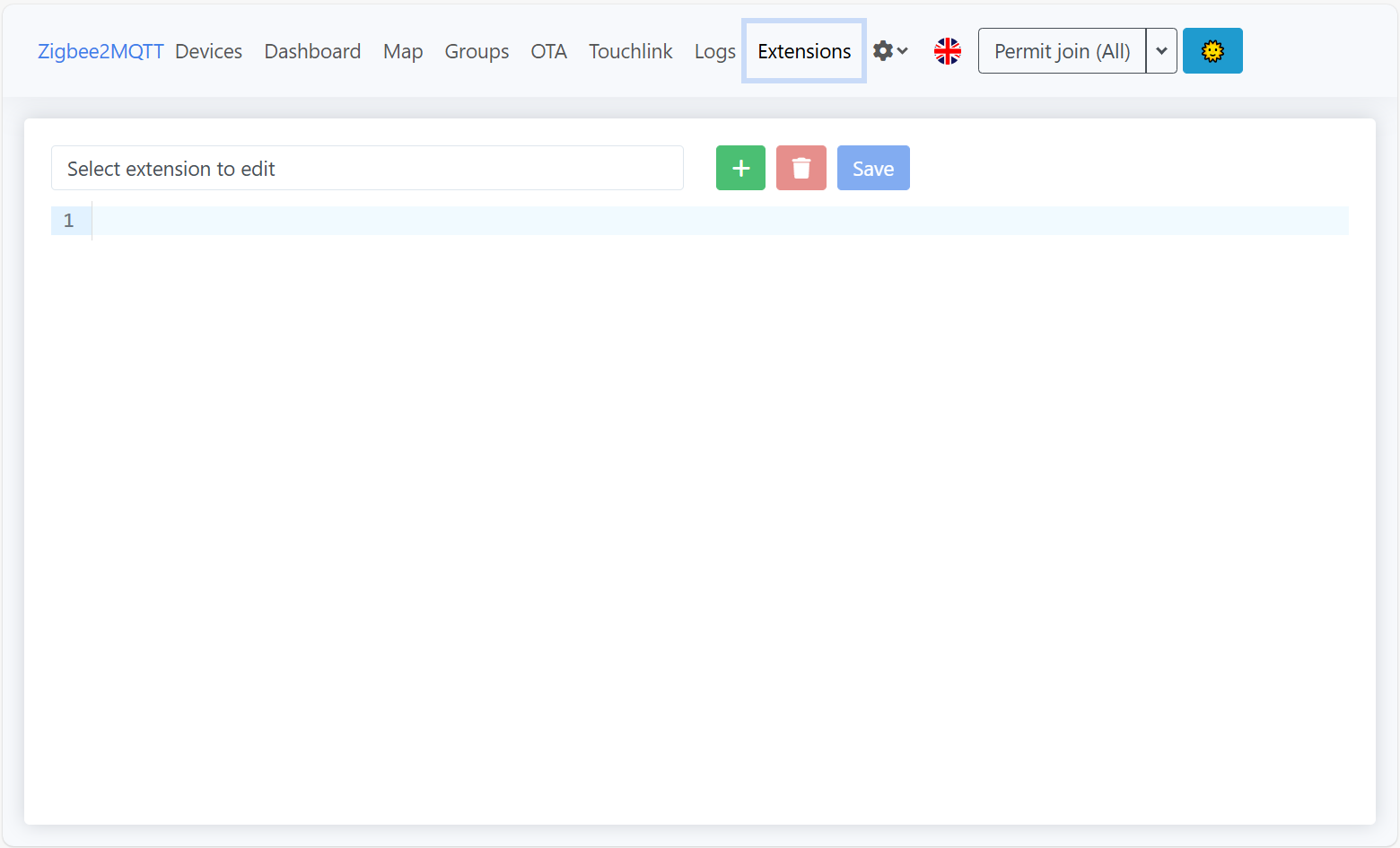Open the Groups page
Image resolution: width=1400 pixels, height=848 pixels.
point(477,51)
